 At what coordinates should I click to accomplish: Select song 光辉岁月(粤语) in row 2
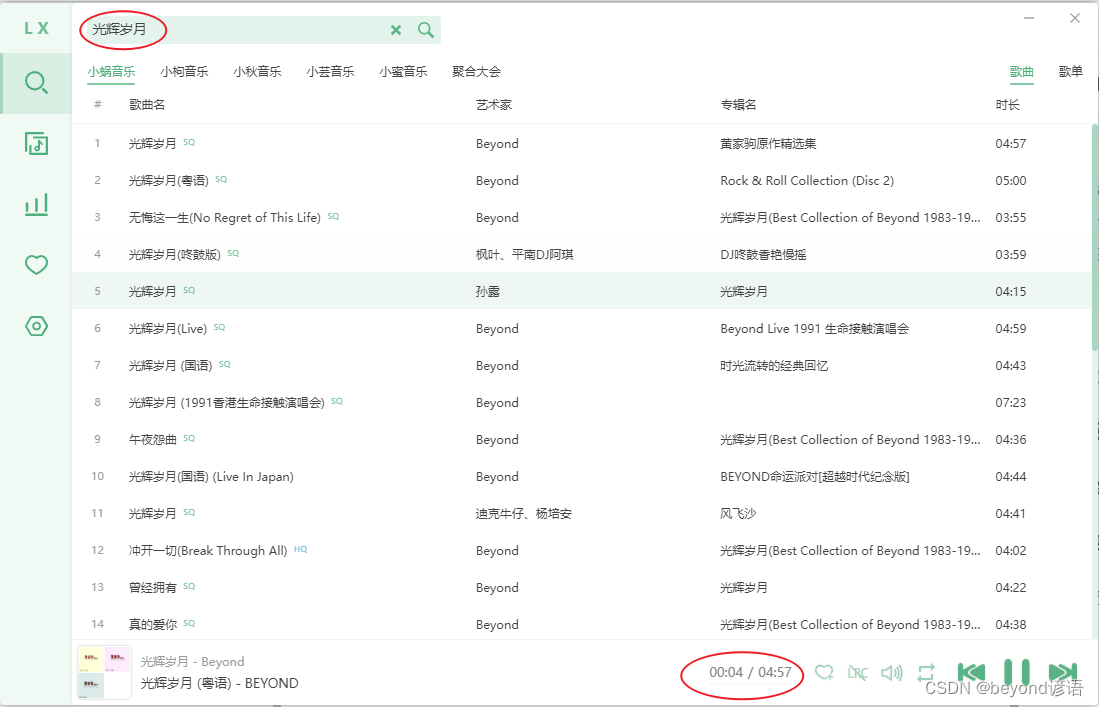click(x=582, y=181)
